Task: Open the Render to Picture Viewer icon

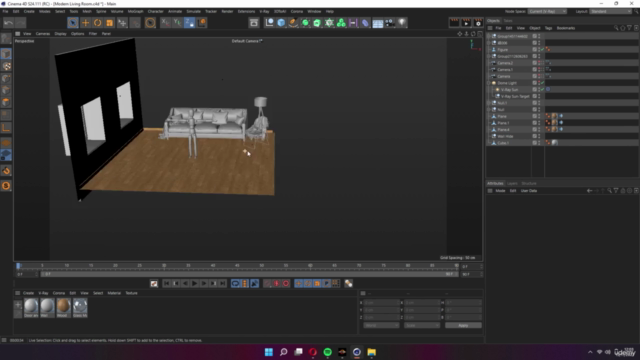Action: (466, 23)
